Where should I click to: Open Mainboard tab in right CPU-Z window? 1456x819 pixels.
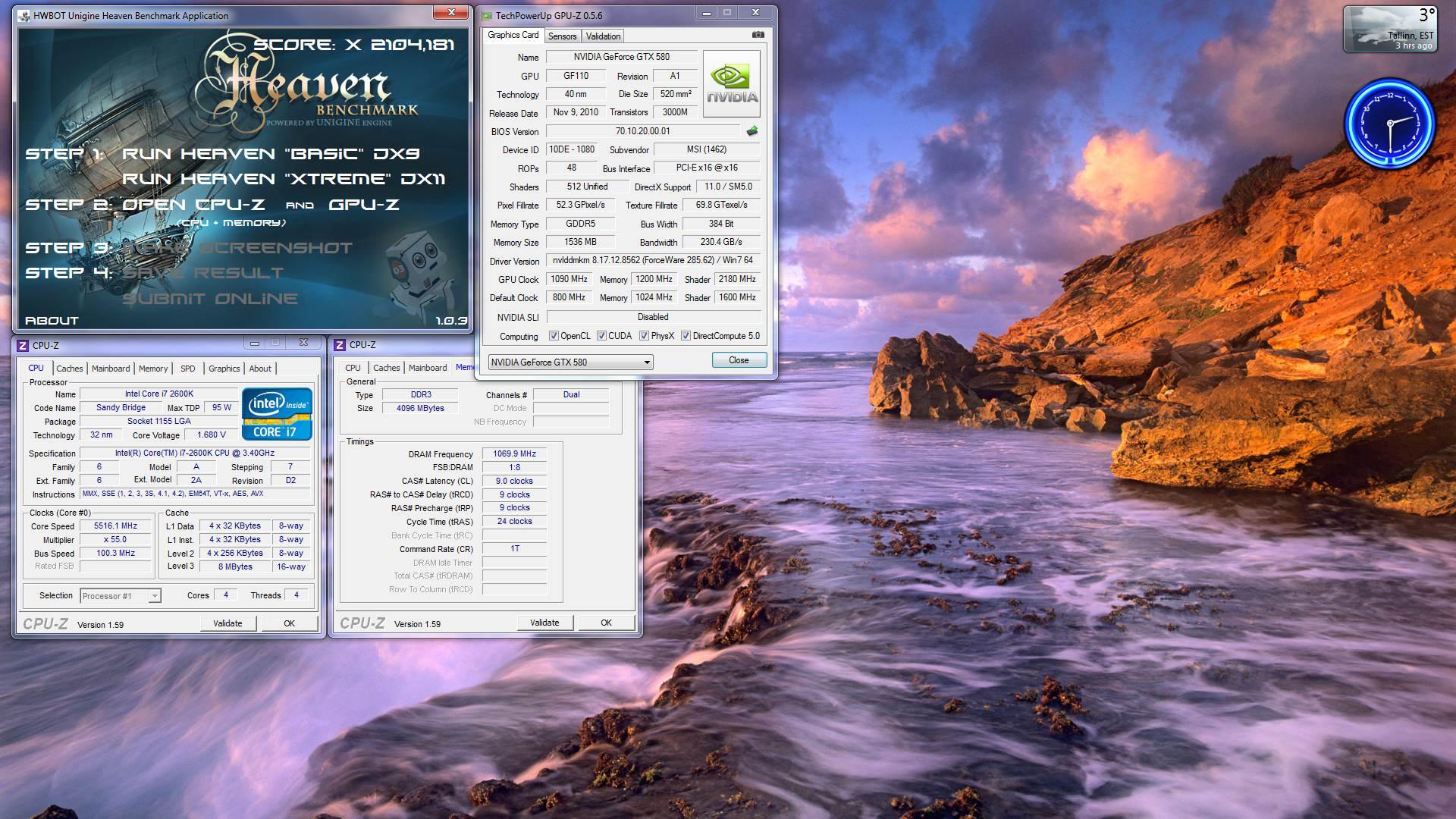tap(428, 368)
